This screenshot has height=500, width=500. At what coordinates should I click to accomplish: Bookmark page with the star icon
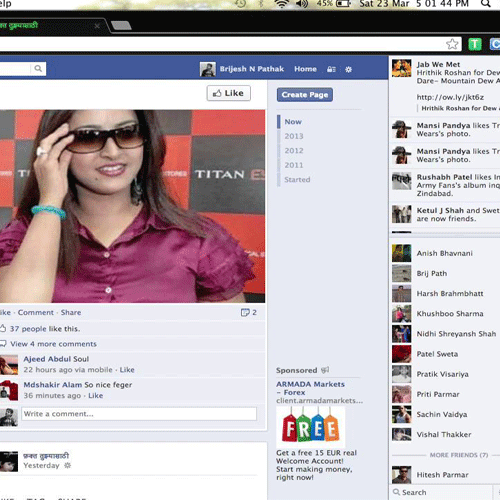pyautogui.click(x=452, y=44)
